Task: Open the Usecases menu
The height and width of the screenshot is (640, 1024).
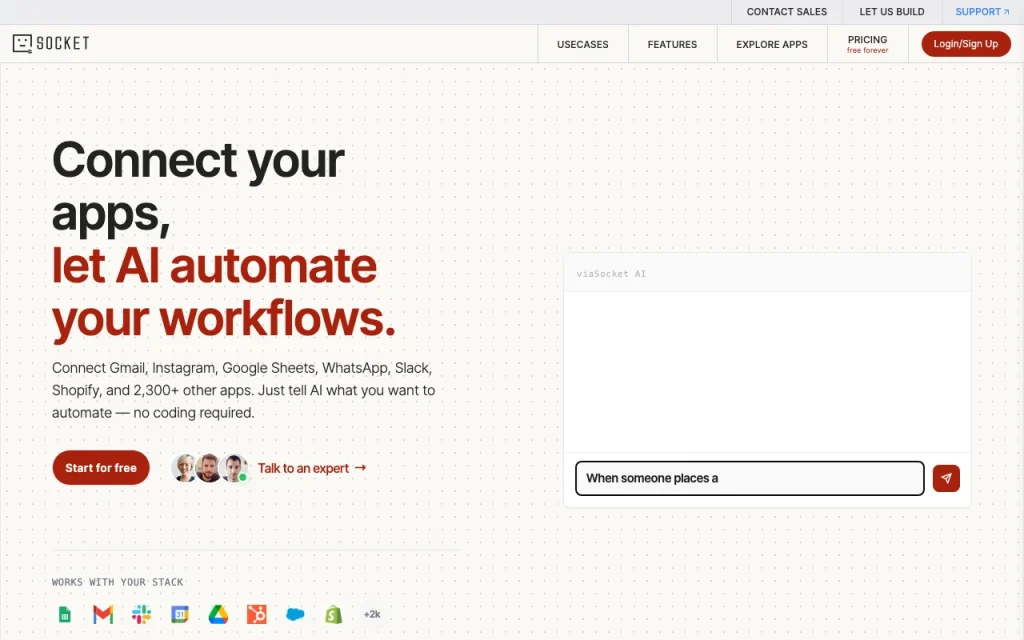Action: coord(583,44)
